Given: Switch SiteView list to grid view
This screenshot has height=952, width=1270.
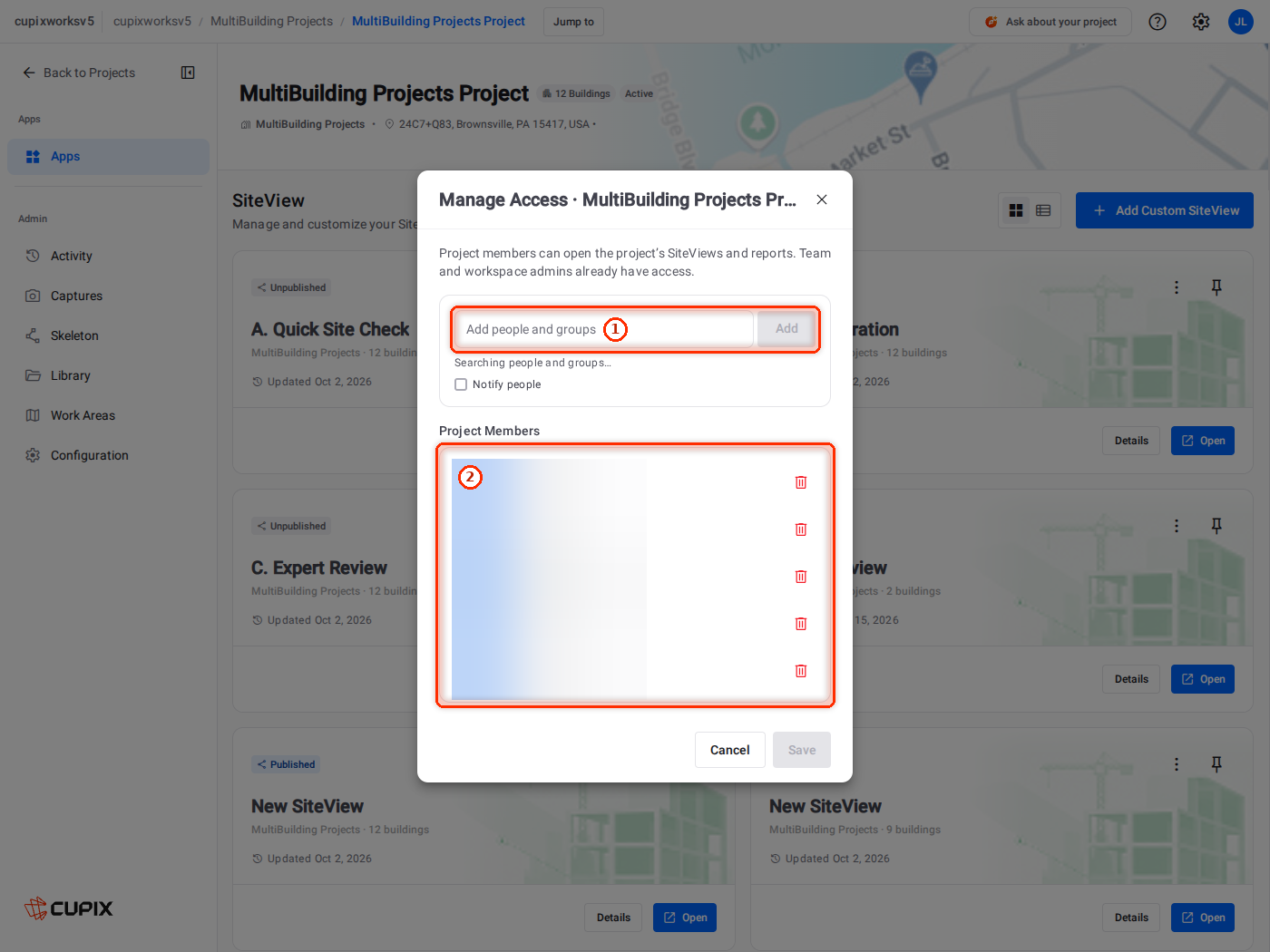Looking at the screenshot, I should click(1016, 210).
